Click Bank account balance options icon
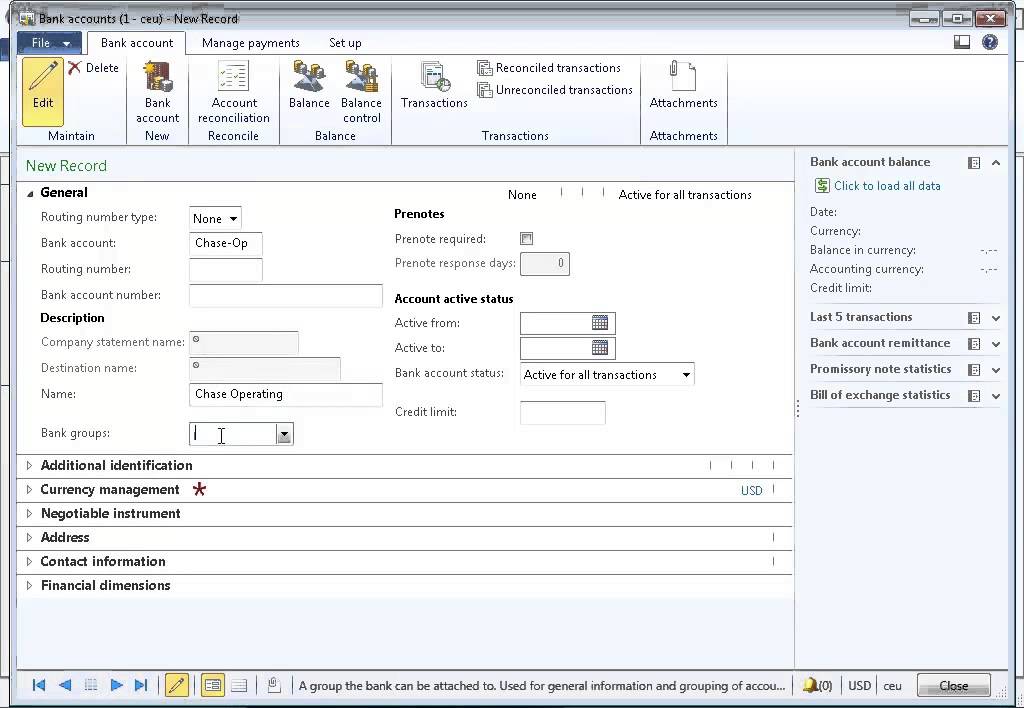This screenshot has width=1024, height=708. (974, 163)
